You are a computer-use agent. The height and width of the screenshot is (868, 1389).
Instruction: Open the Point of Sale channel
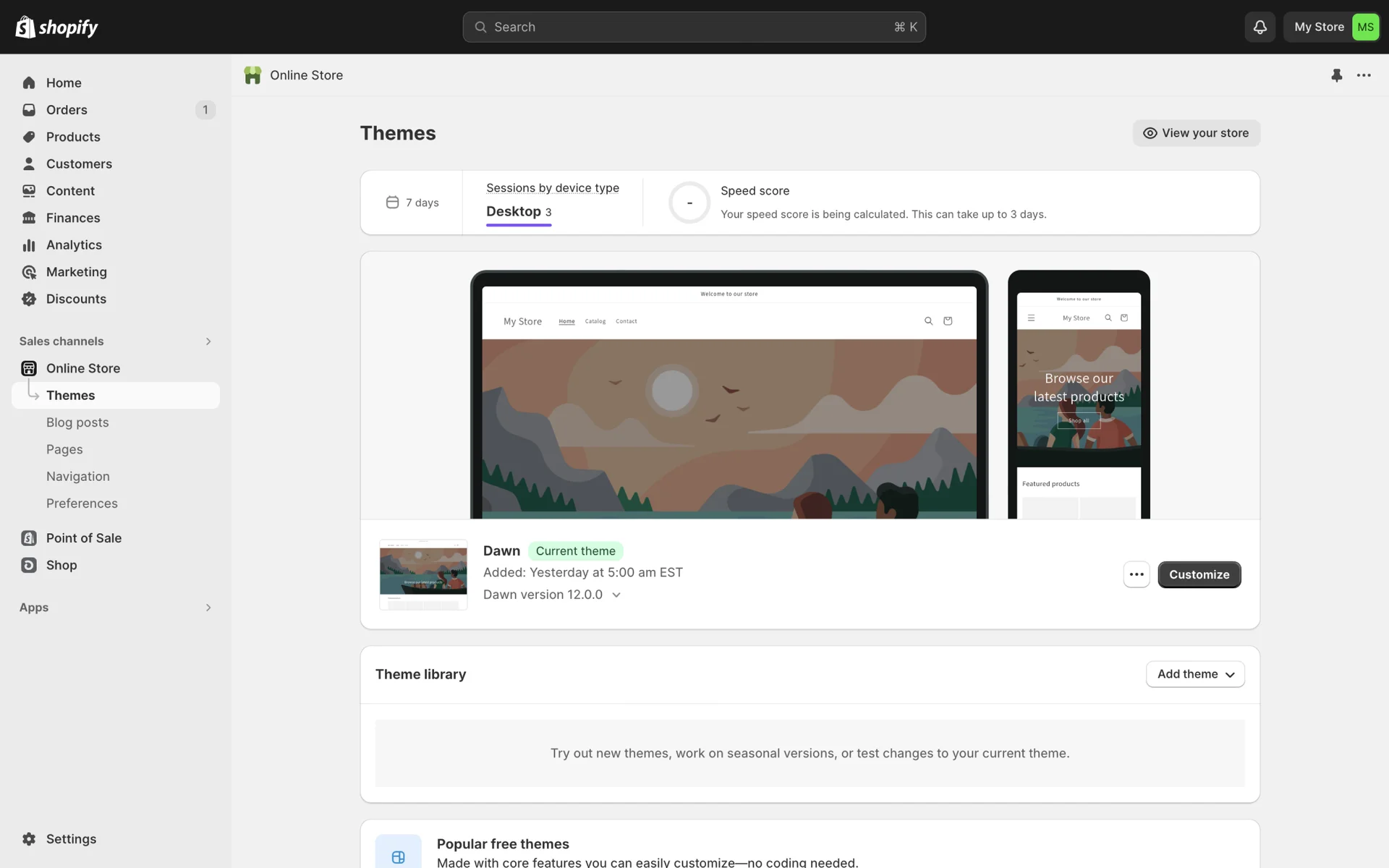(x=83, y=538)
